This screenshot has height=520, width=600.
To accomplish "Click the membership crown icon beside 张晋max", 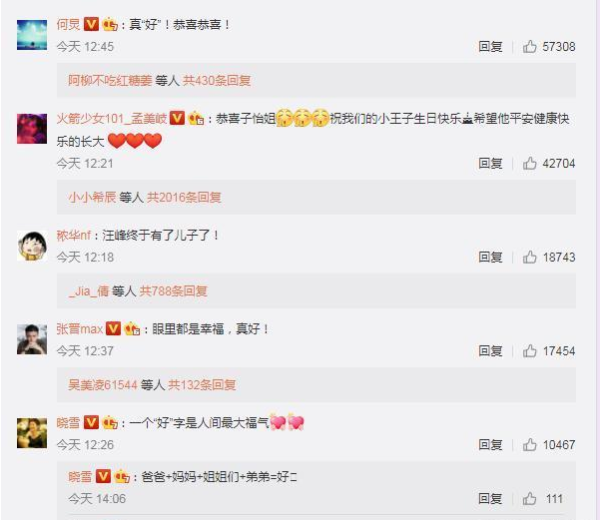I will click(x=132, y=329).
